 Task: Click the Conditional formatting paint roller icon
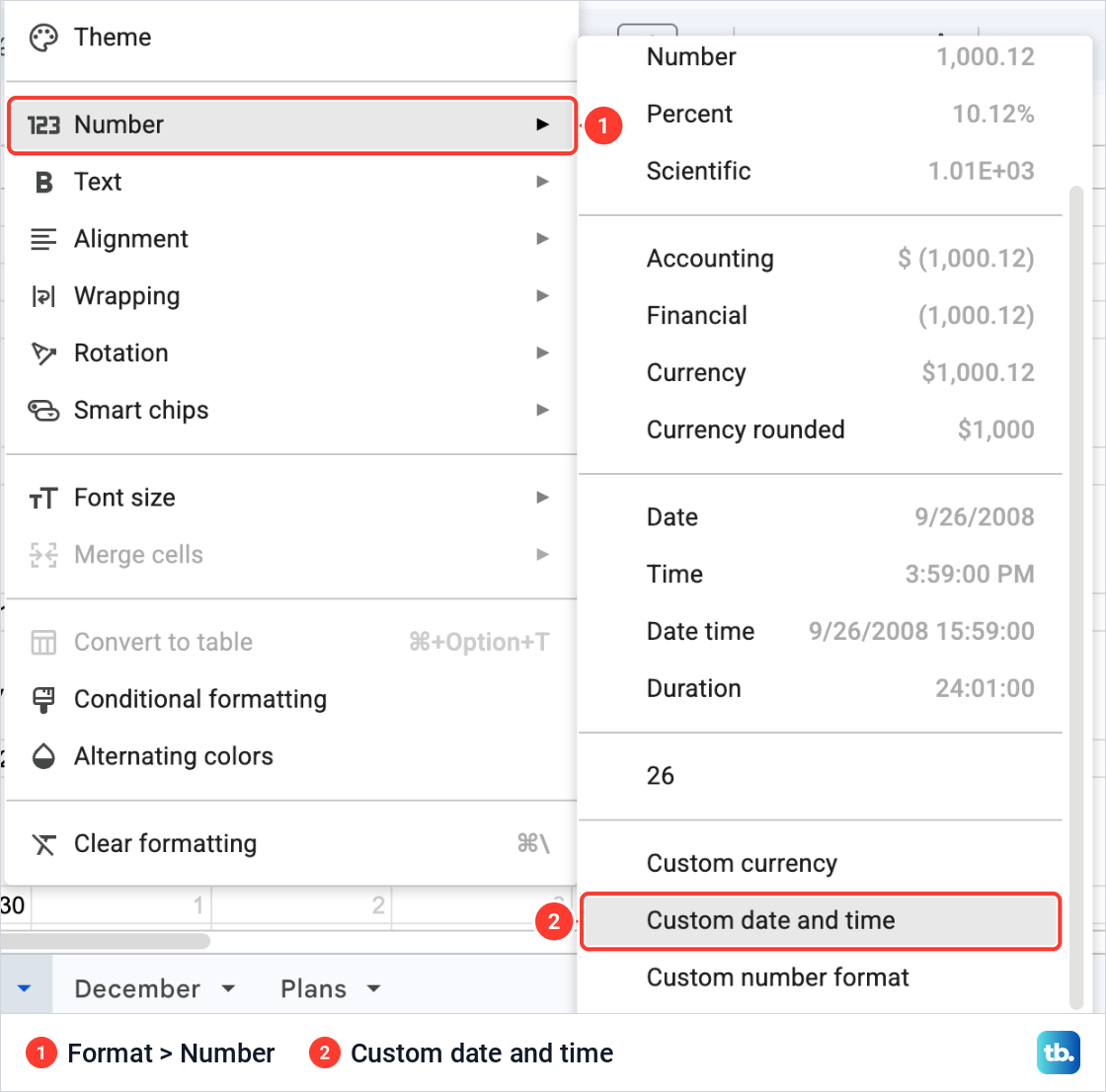pyautogui.click(x=43, y=700)
